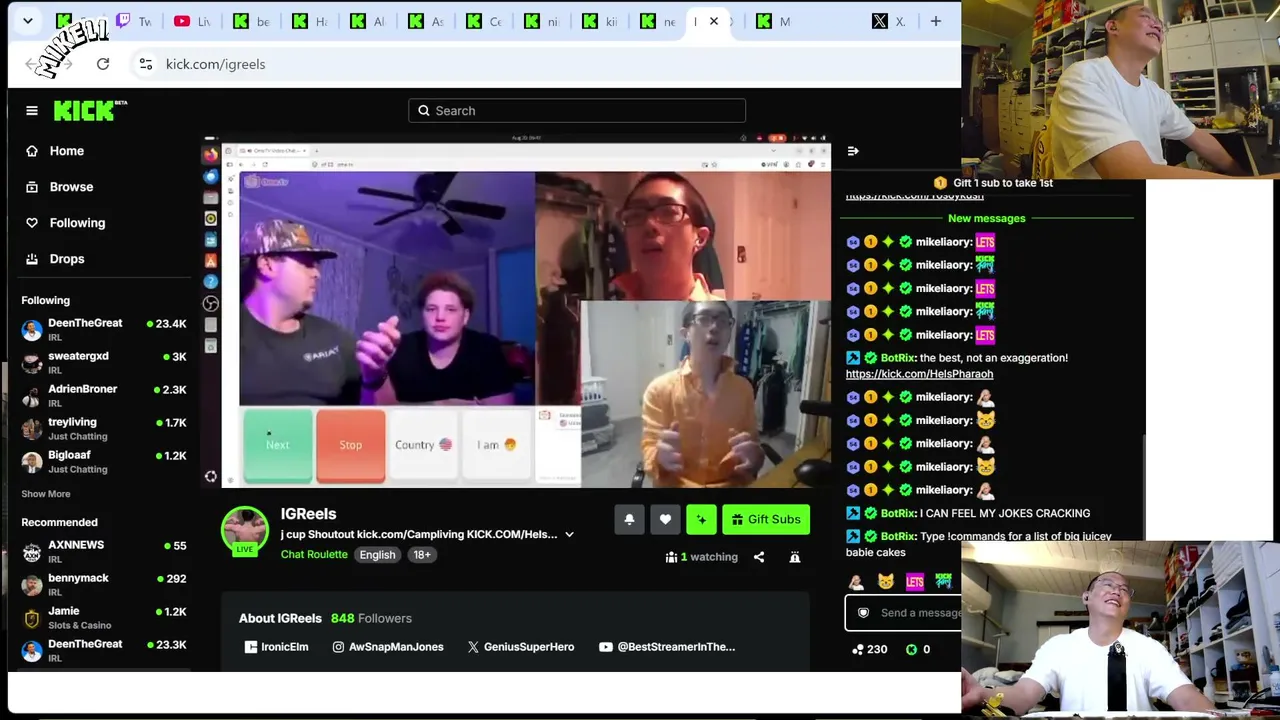Open the Kick sidebar hamburger menu
Image resolution: width=1280 pixels, height=720 pixels.
32,111
